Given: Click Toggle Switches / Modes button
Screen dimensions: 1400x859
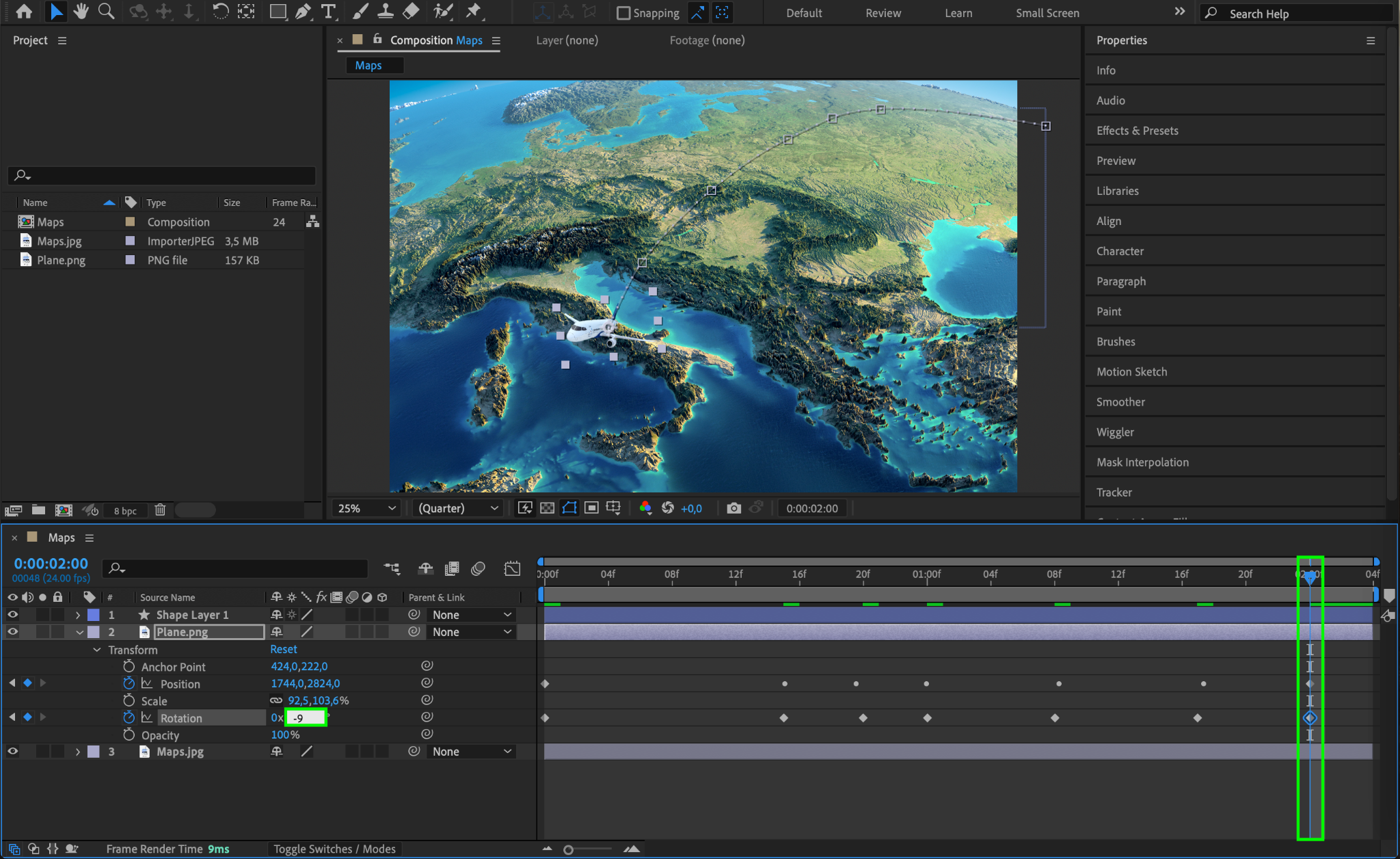Looking at the screenshot, I should 334,849.
